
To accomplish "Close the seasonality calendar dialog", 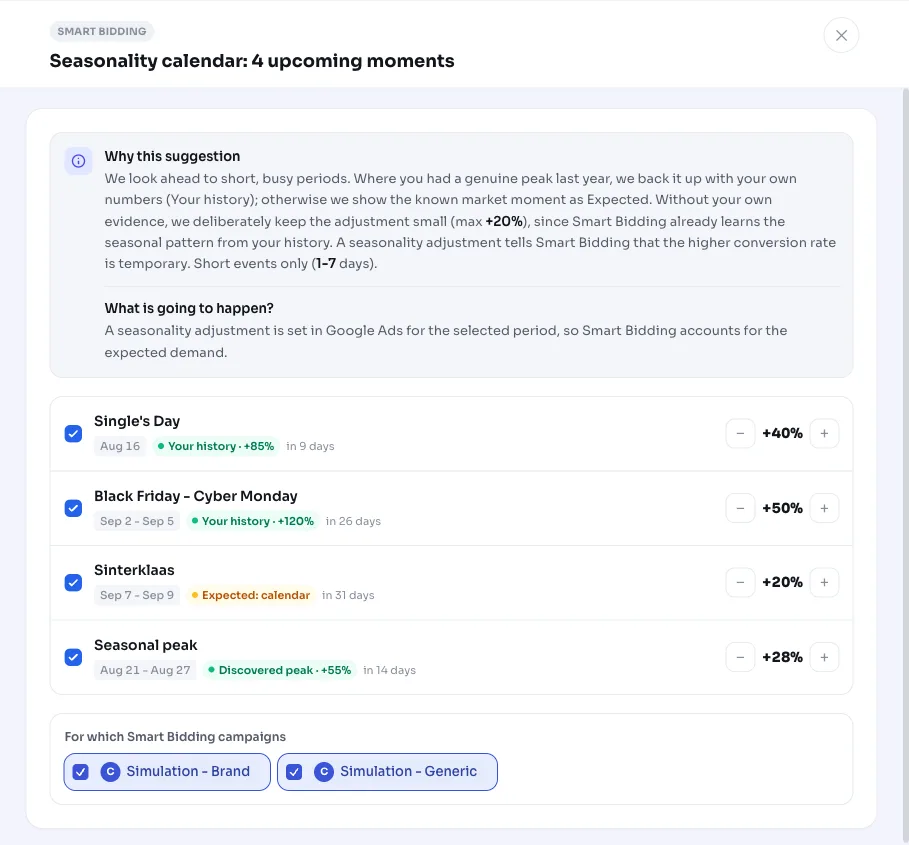I will click(841, 35).
